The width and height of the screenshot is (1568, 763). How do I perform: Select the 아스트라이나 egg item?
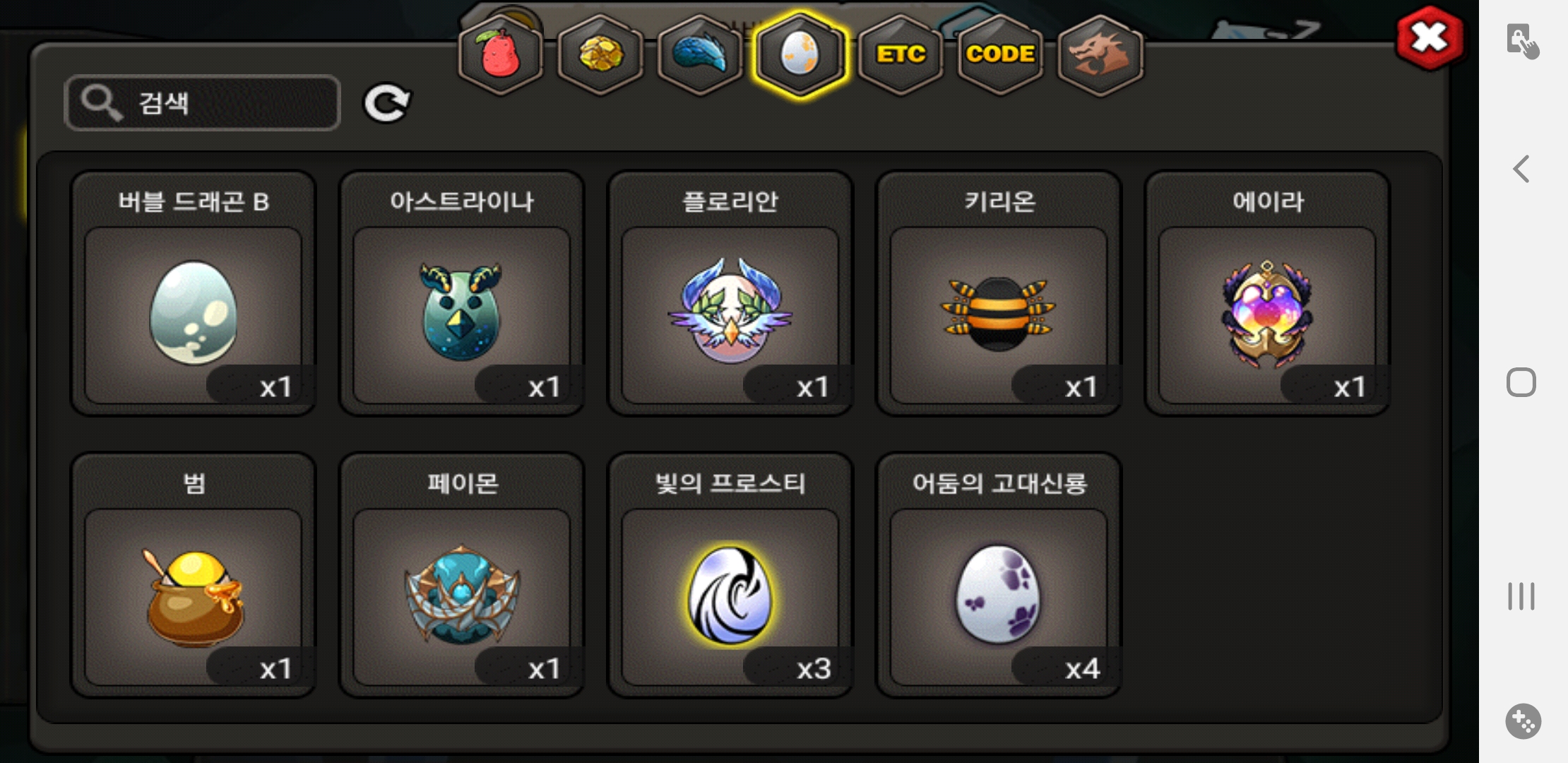(462, 293)
